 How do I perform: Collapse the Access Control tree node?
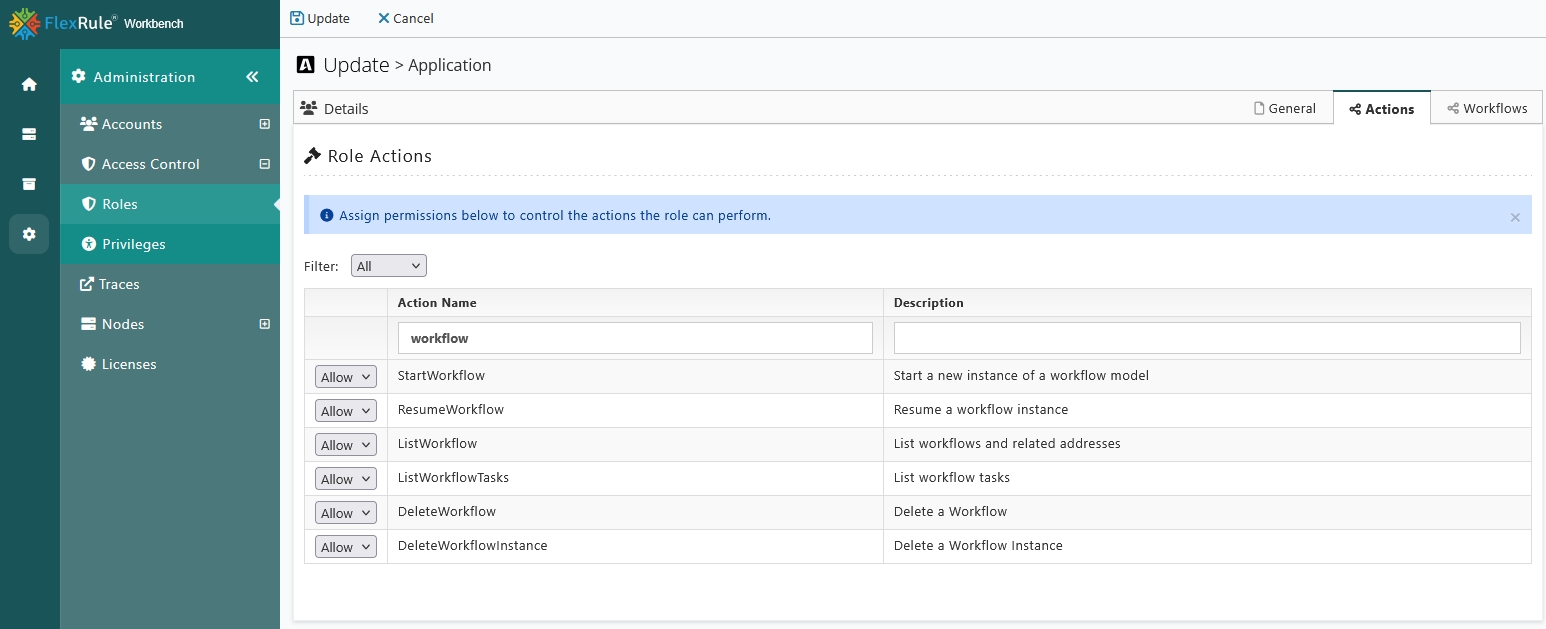point(265,164)
